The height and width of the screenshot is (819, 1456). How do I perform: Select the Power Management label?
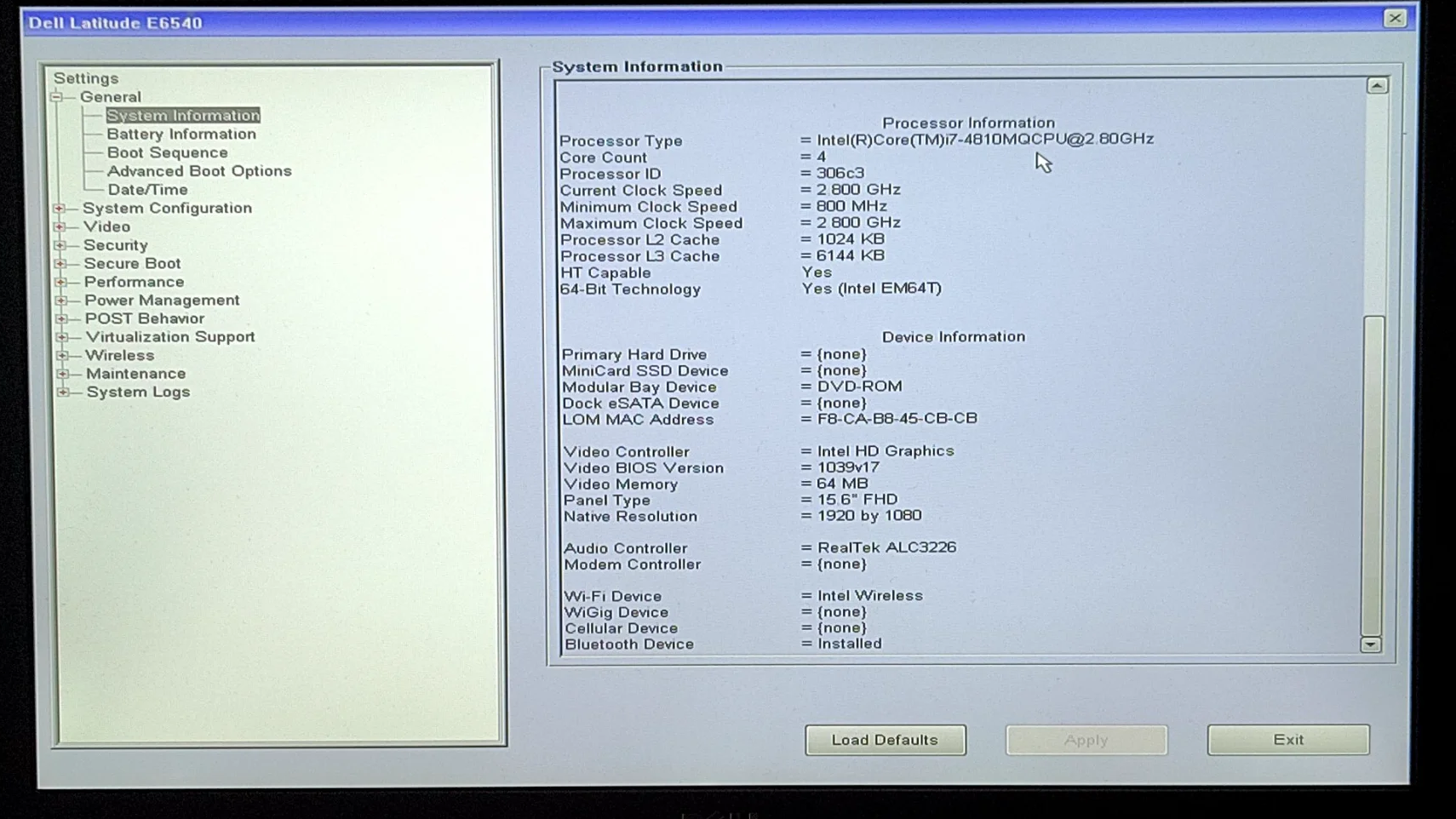point(163,301)
